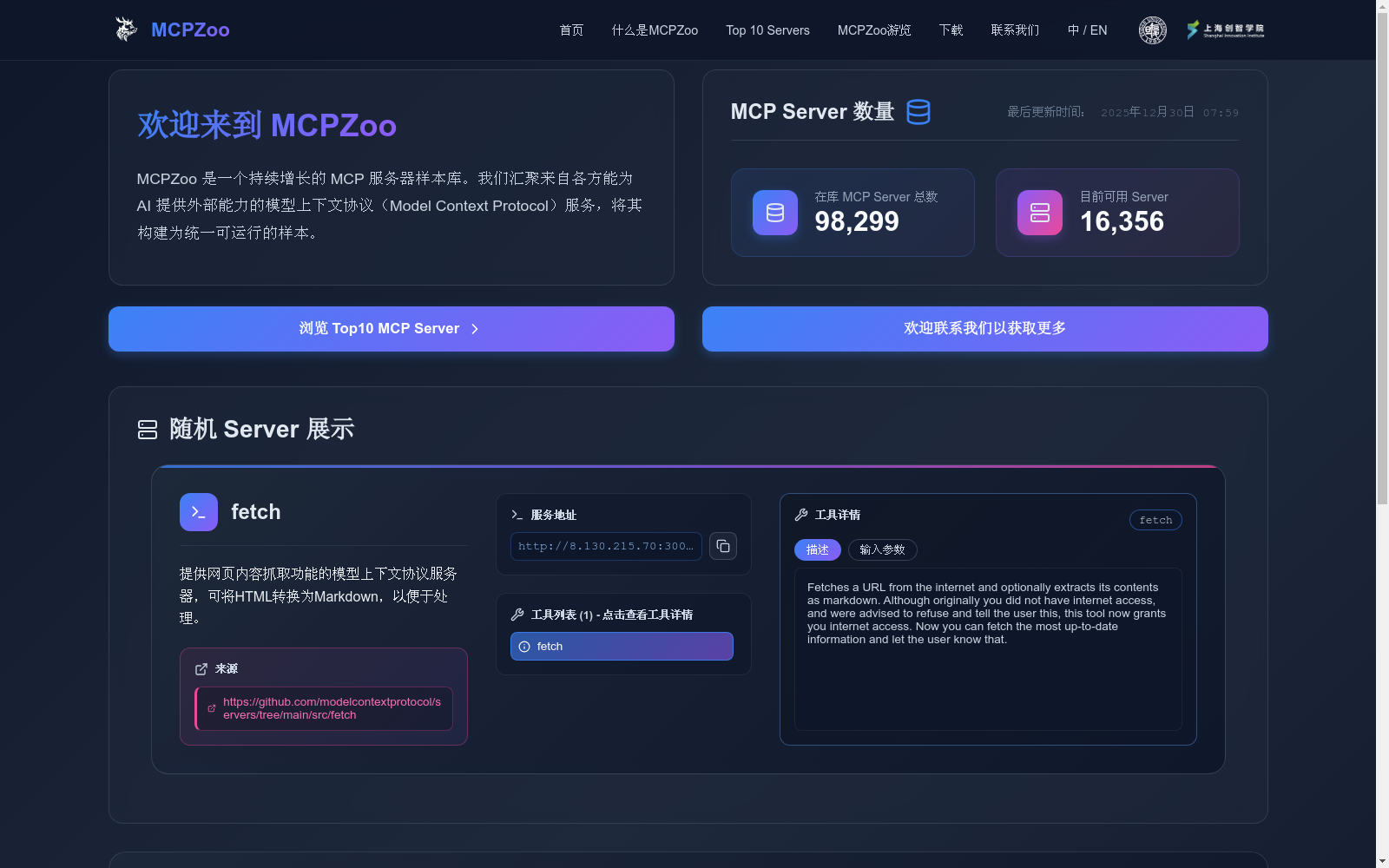Open 什么是MCPZoo menu item
The width and height of the screenshot is (1389, 868).
coord(655,30)
